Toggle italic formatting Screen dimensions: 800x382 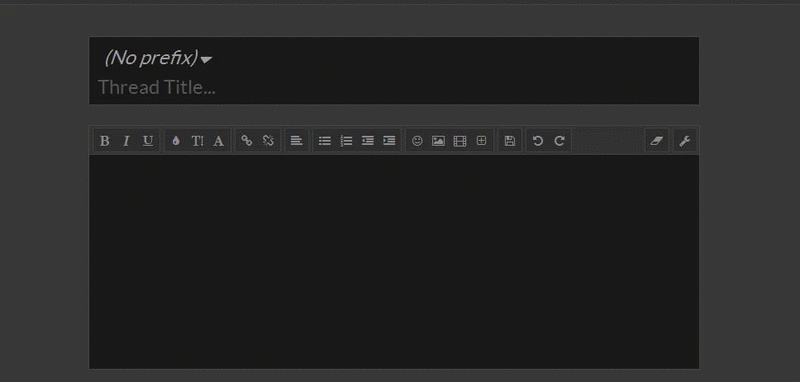click(126, 141)
